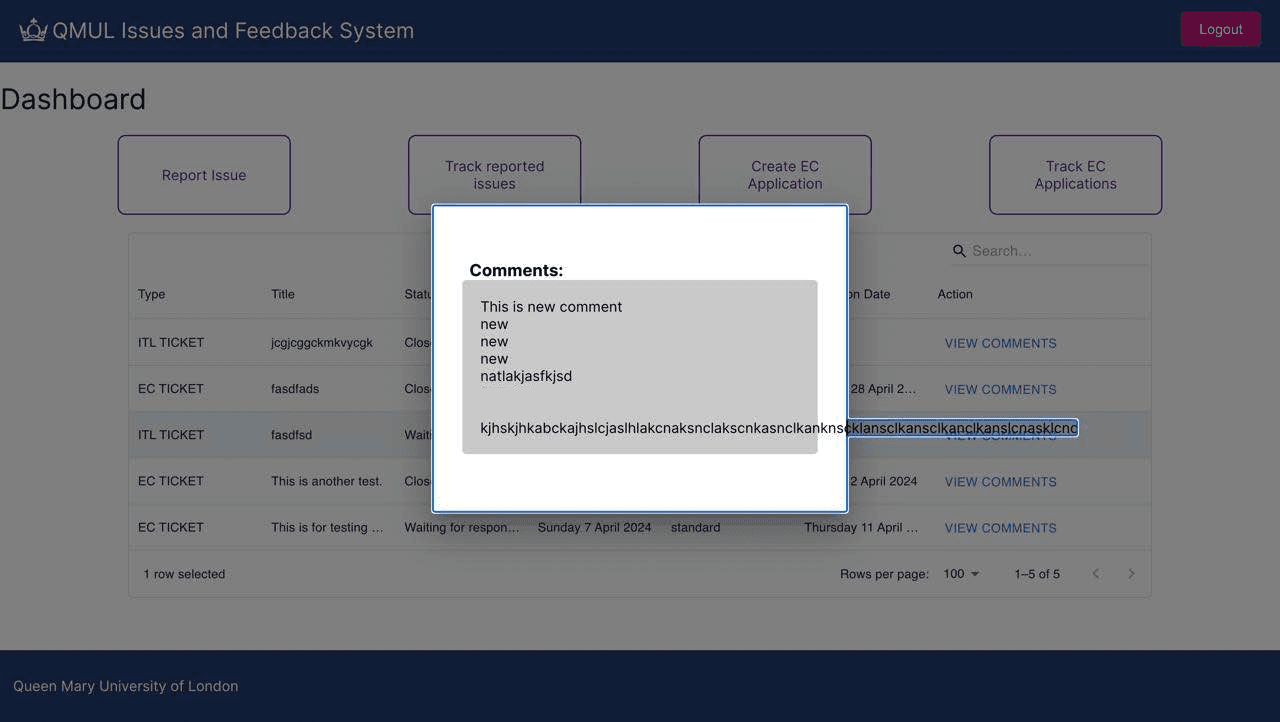
Task: Open Track EC Applications card
Action: point(1075,175)
